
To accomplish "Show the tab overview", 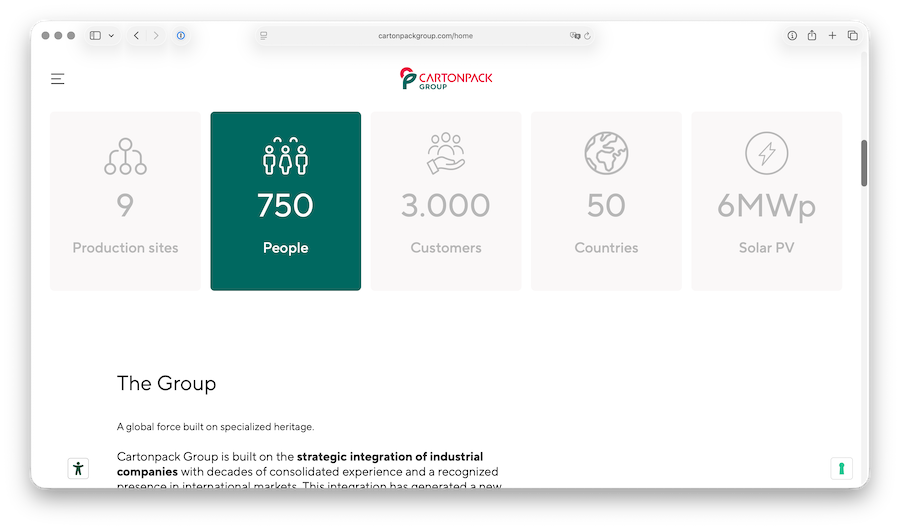I will [853, 35].
